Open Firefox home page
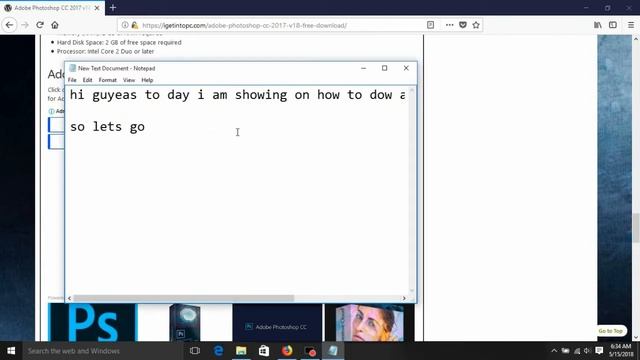Viewport: 640px width, 360px height. [55, 25]
